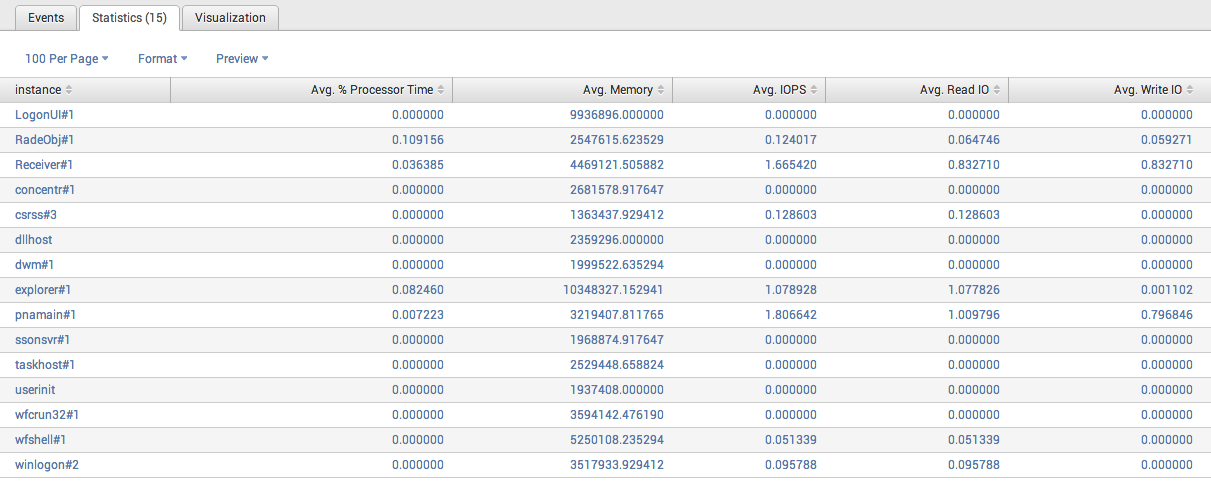The image size is (1211, 482).
Task: Click sort arrows on Avg. % Processor Time
Action: (x=442, y=90)
